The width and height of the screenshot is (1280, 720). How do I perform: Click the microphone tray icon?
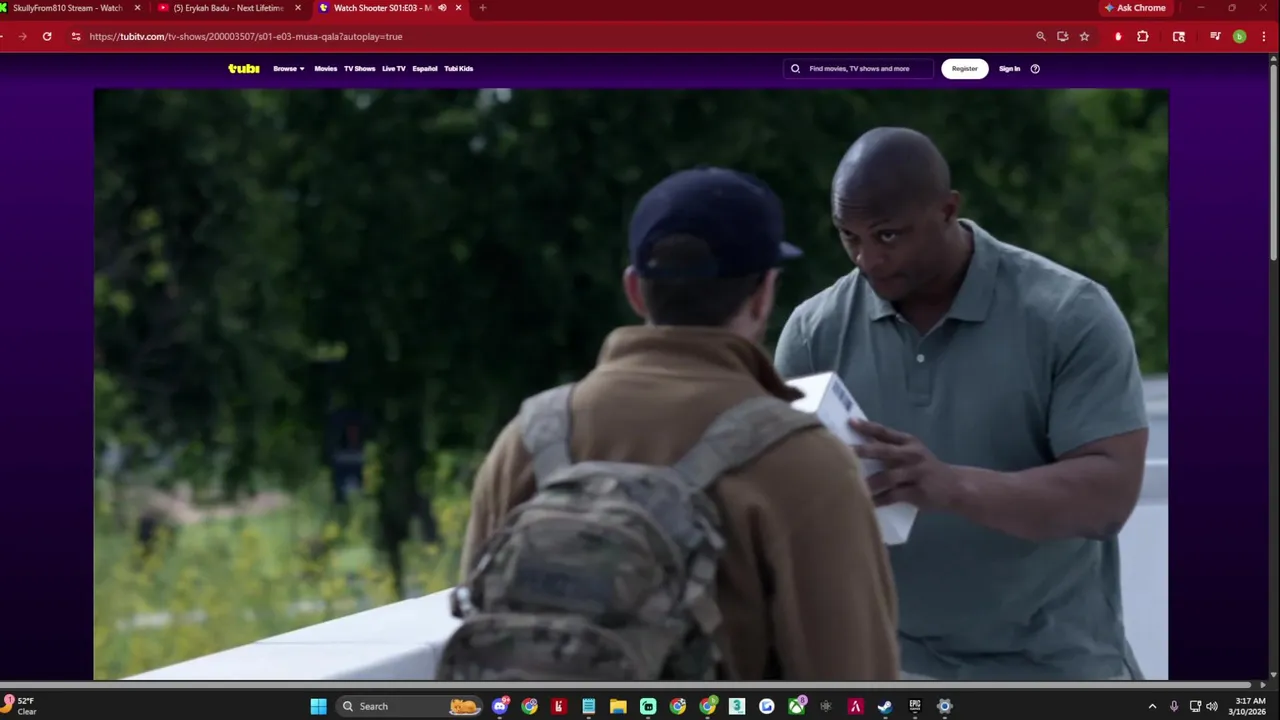pyautogui.click(x=1174, y=706)
